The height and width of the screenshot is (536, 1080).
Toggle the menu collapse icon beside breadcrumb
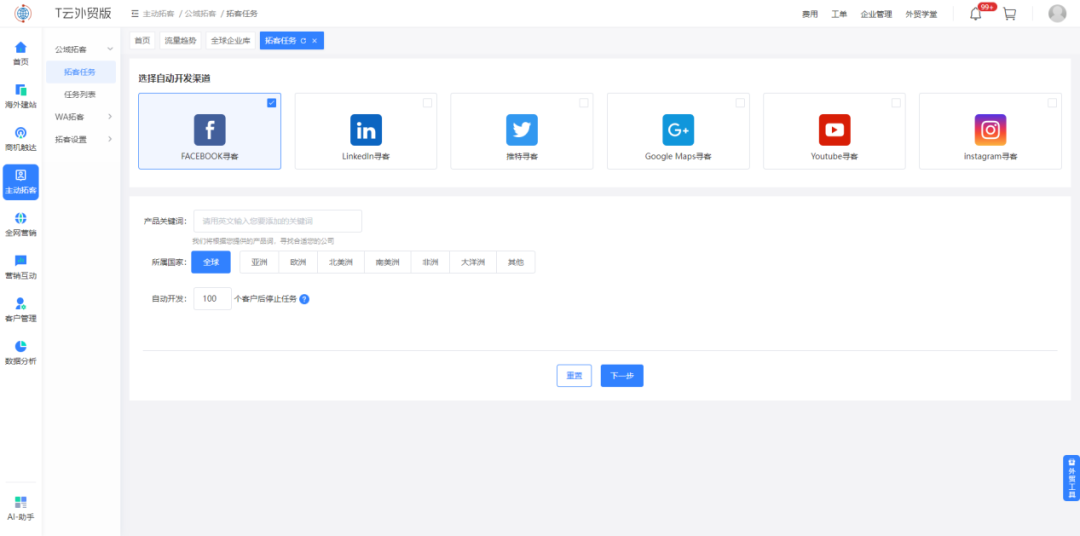tap(134, 14)
